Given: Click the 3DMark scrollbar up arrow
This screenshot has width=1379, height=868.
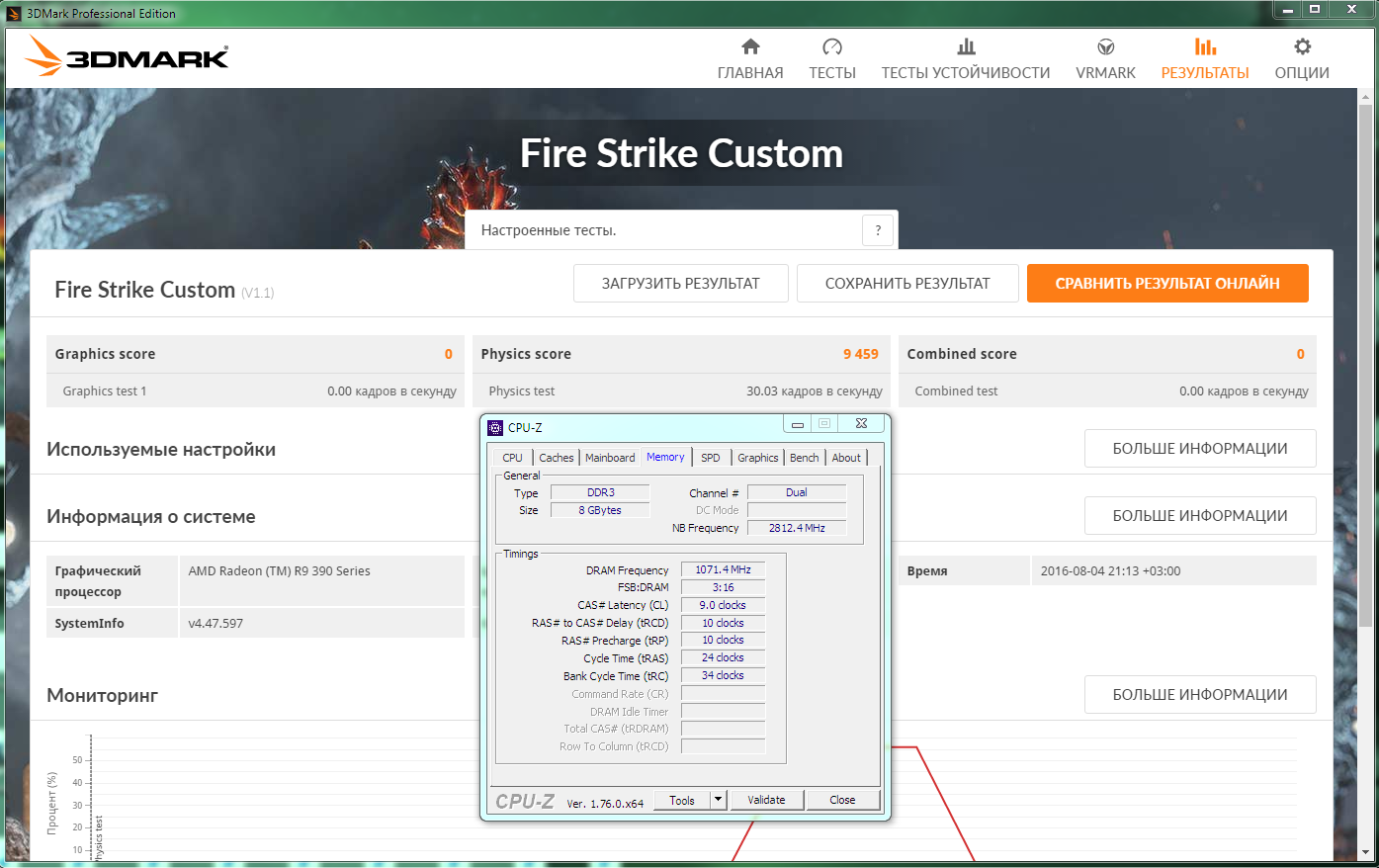Looking at the screenshot, I should (x=1367, y=97).
